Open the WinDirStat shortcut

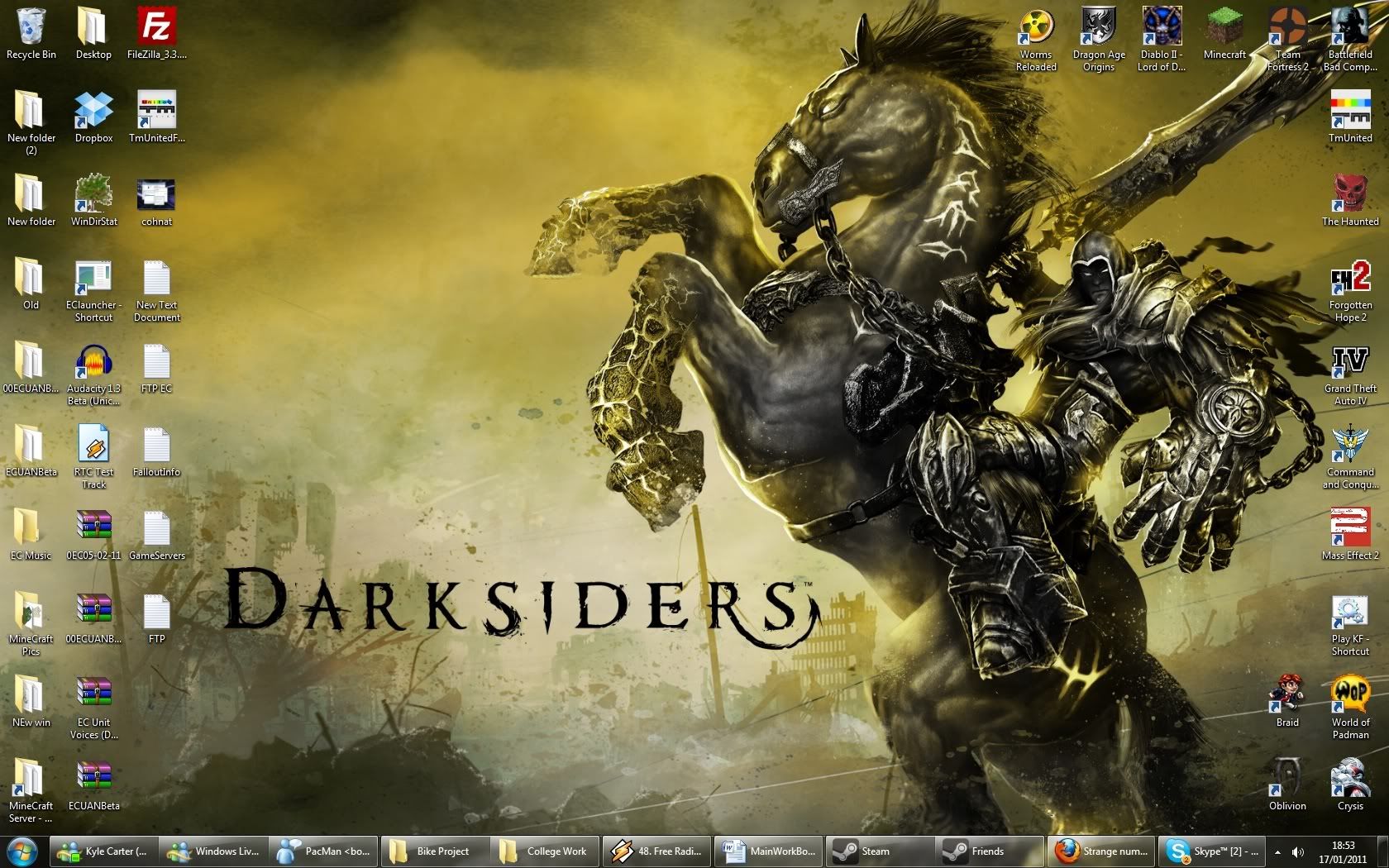(93, 200)
